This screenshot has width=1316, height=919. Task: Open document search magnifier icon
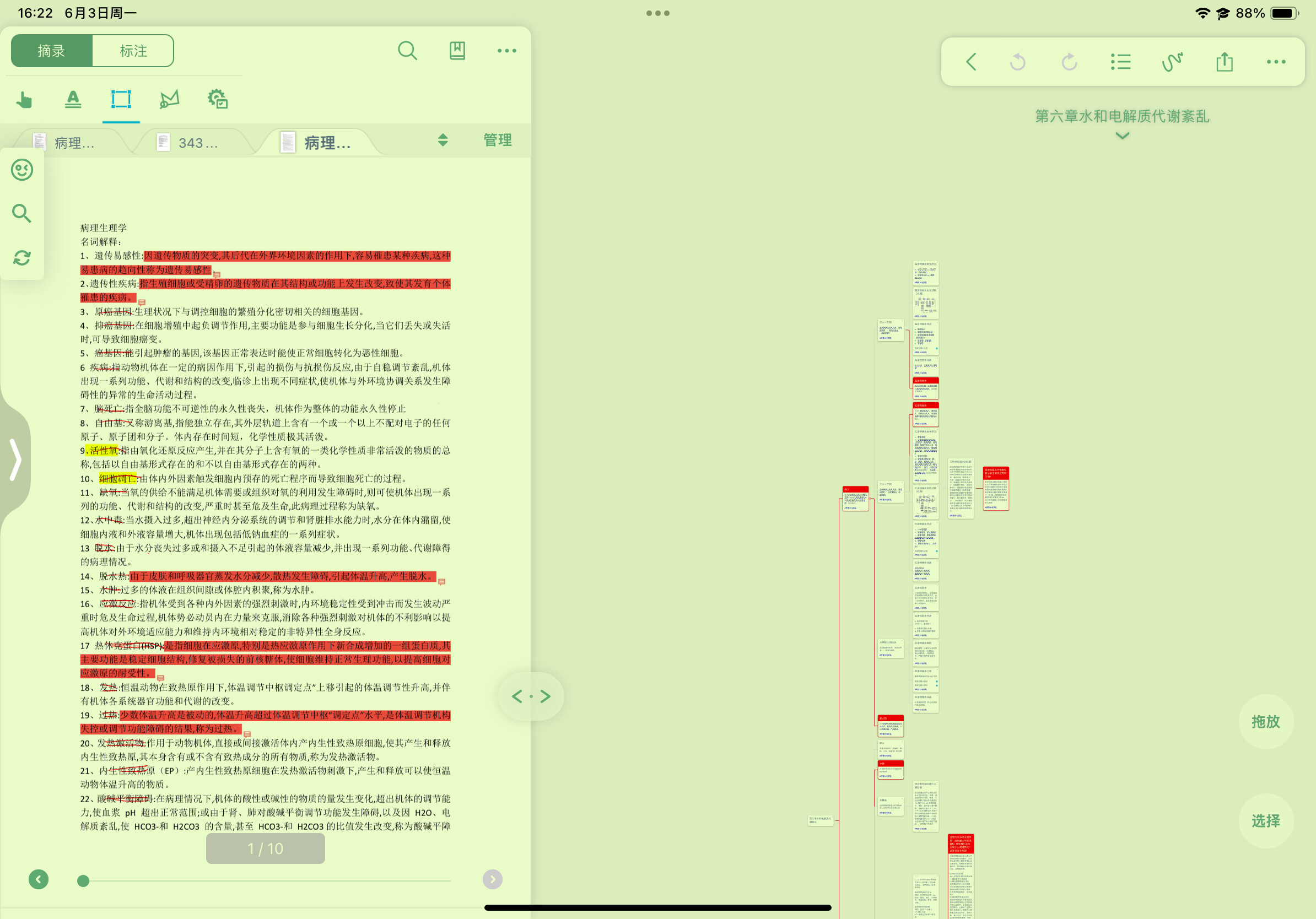[x=407, y=51]
